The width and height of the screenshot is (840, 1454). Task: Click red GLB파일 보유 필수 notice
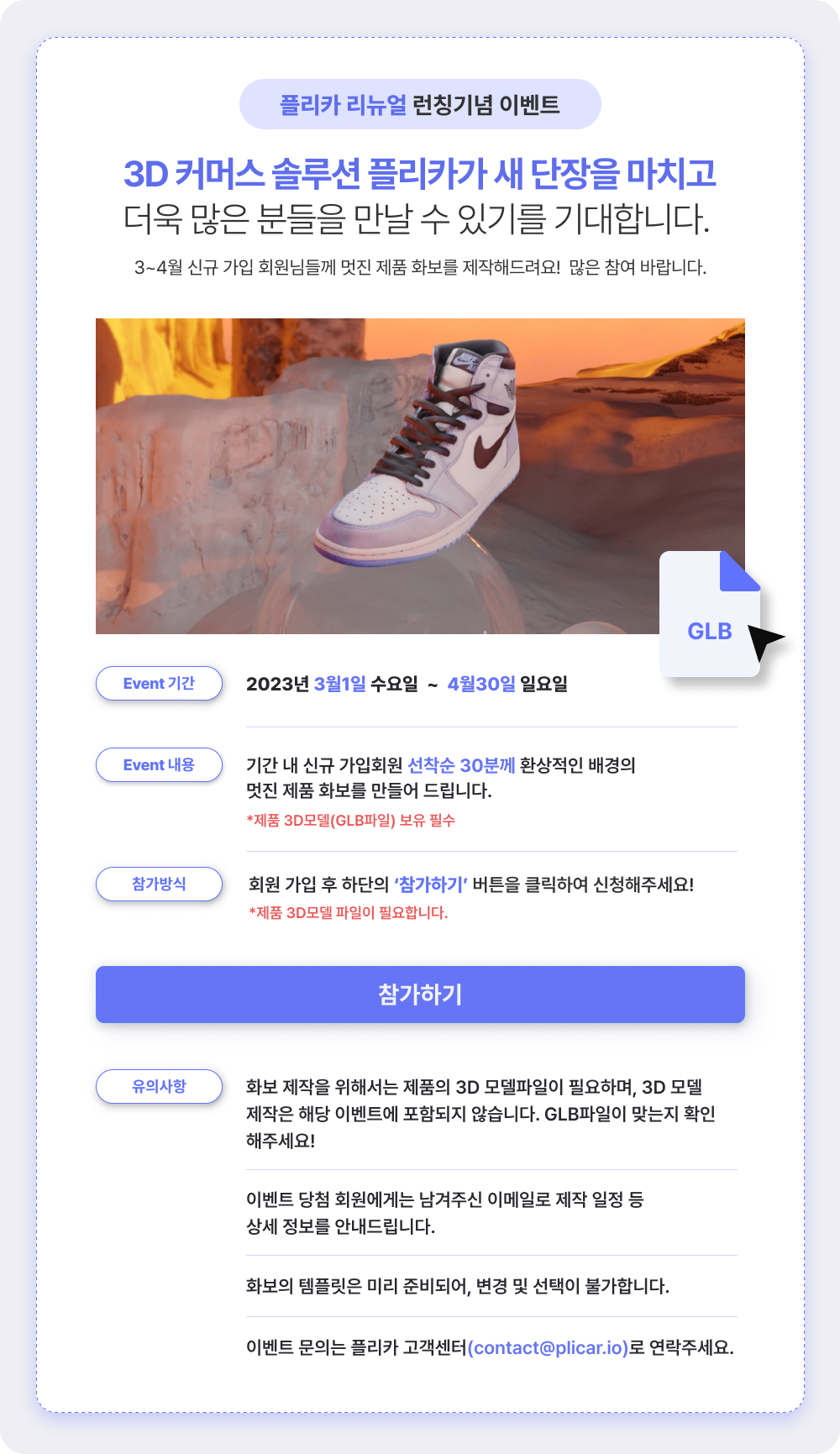350,821
